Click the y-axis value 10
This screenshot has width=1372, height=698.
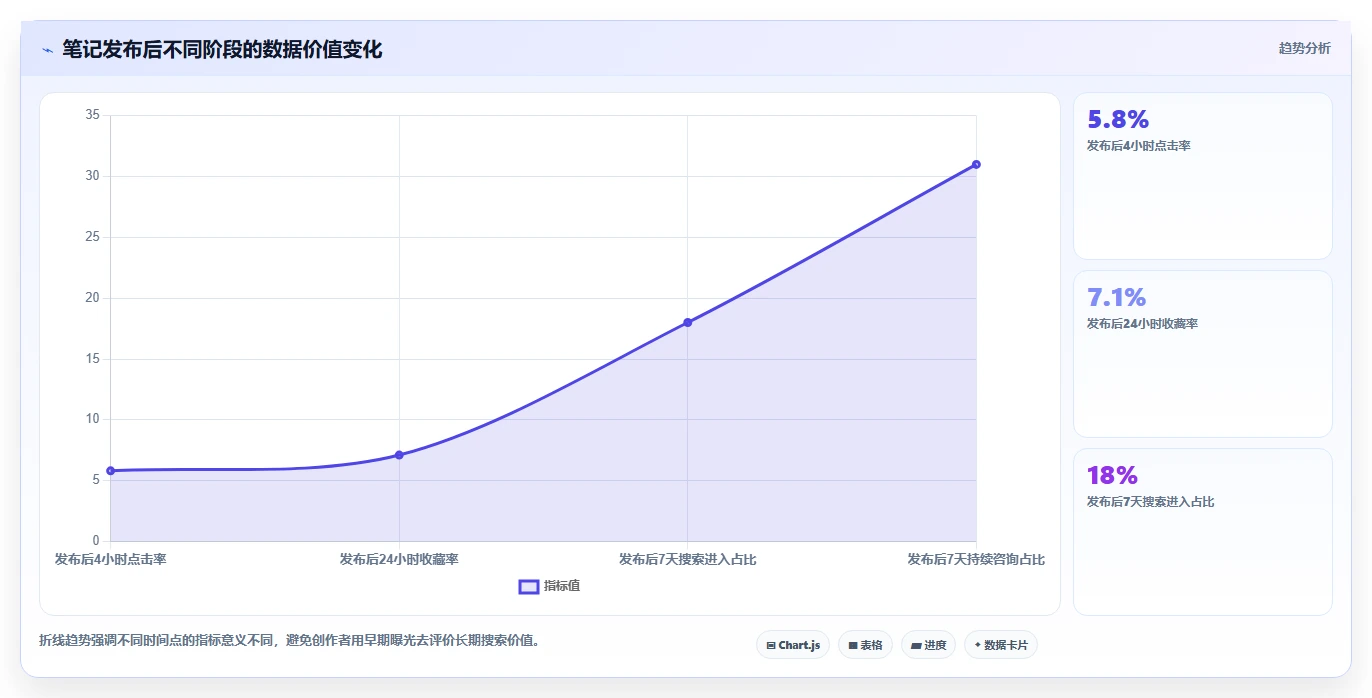point(92,419)
